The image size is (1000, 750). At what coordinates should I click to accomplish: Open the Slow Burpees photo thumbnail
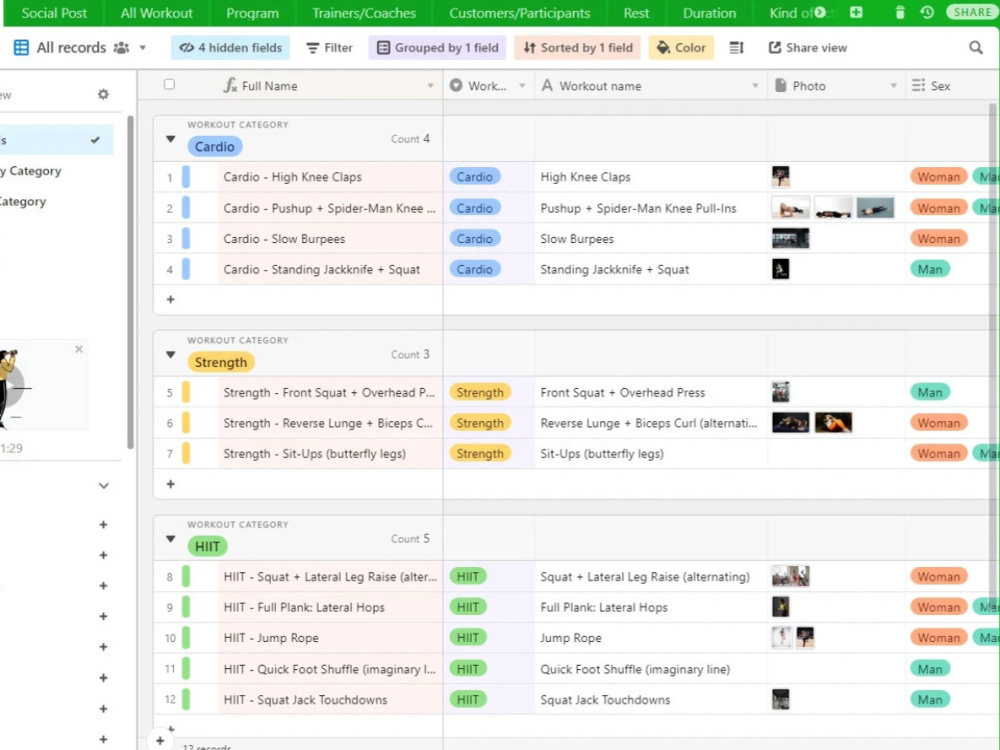click(791, 239)
